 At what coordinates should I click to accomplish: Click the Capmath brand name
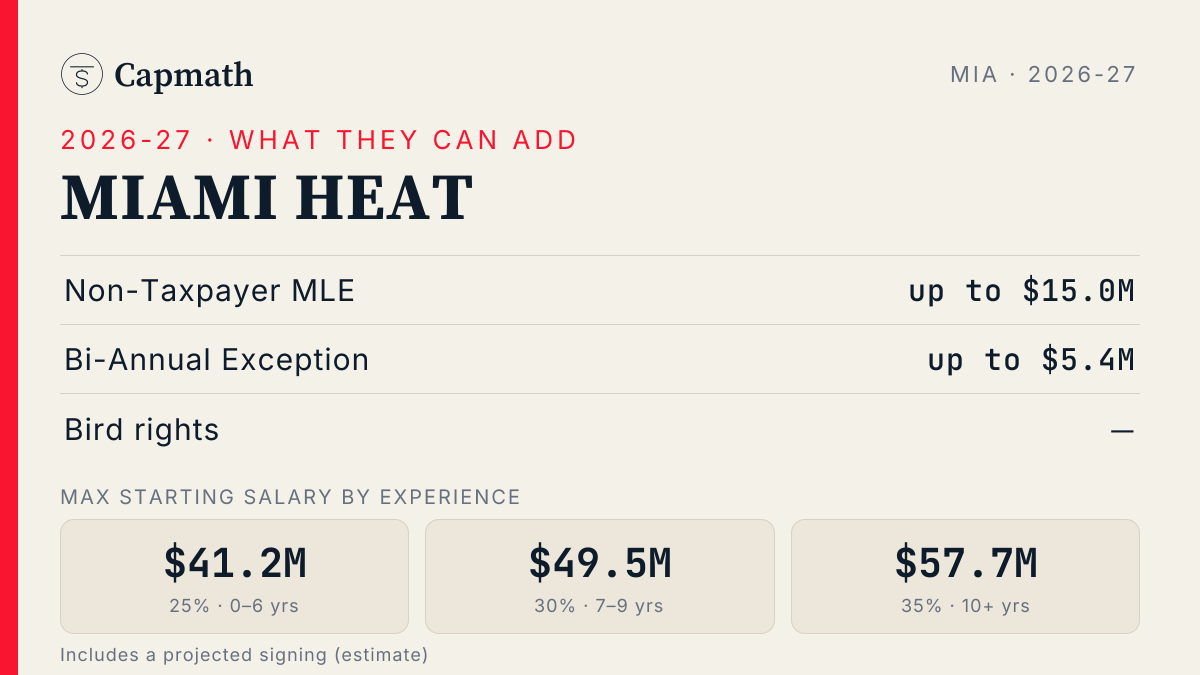tap(184, 75)
